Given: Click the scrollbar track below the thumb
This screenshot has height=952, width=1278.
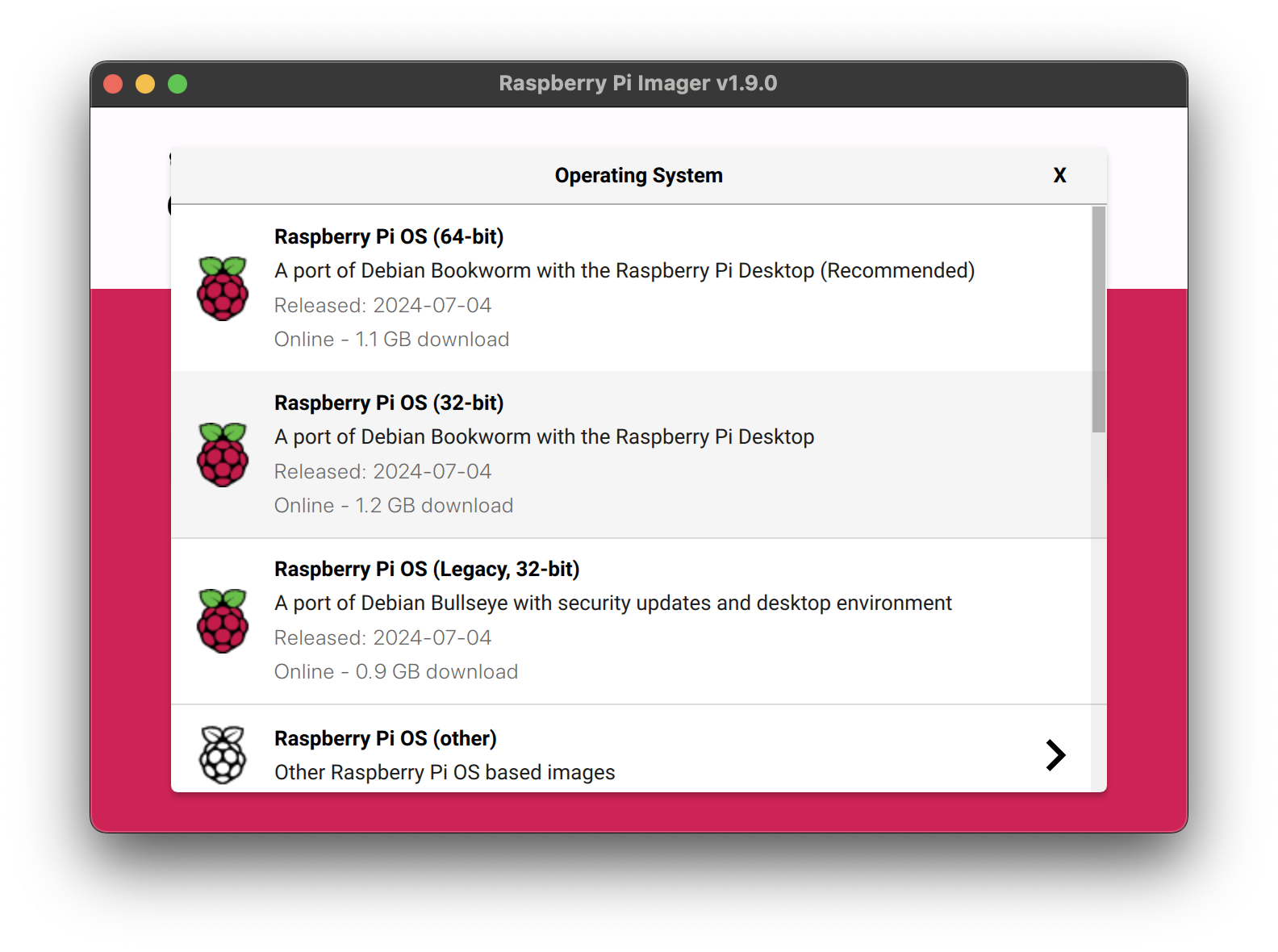Looking at the screenshot, I should click(1098, 612).
